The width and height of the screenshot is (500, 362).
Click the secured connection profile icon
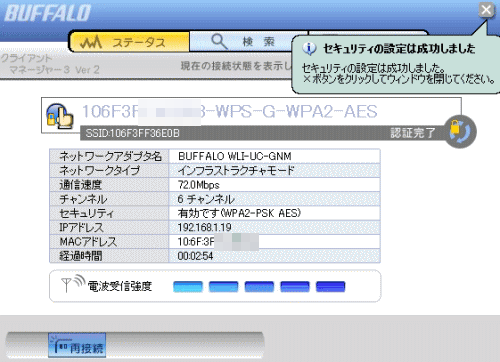click(x=60, y=116)
